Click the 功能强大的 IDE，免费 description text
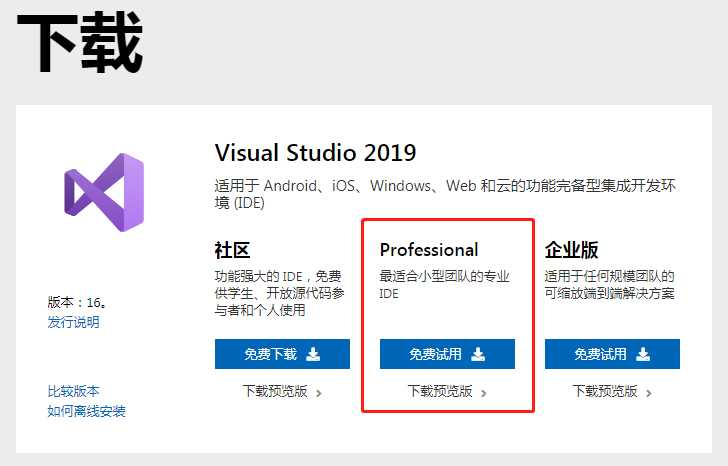728x466 pixels. point(280,293)
